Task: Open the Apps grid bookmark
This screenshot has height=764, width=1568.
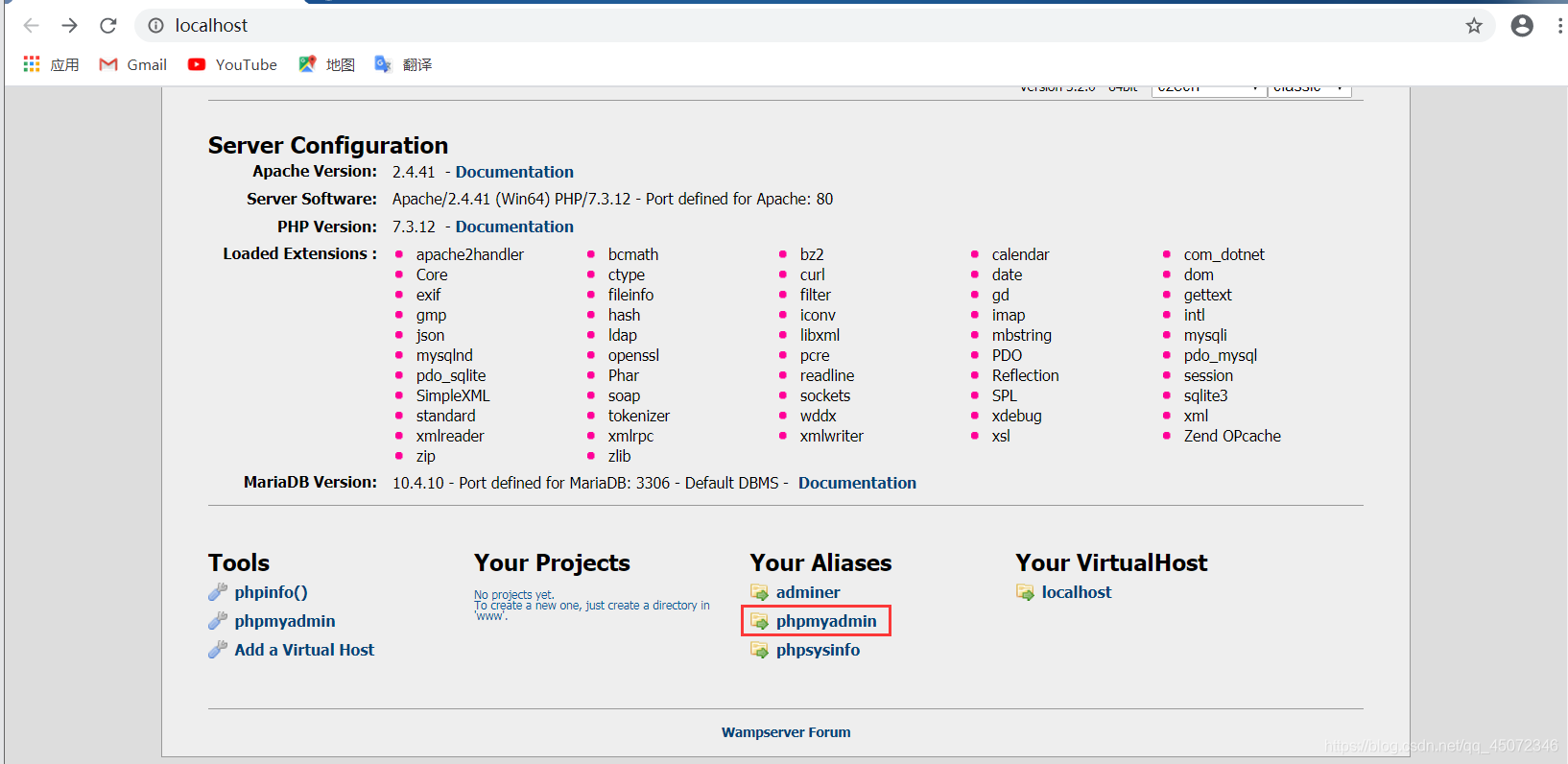Action: (x=51, y=64)
